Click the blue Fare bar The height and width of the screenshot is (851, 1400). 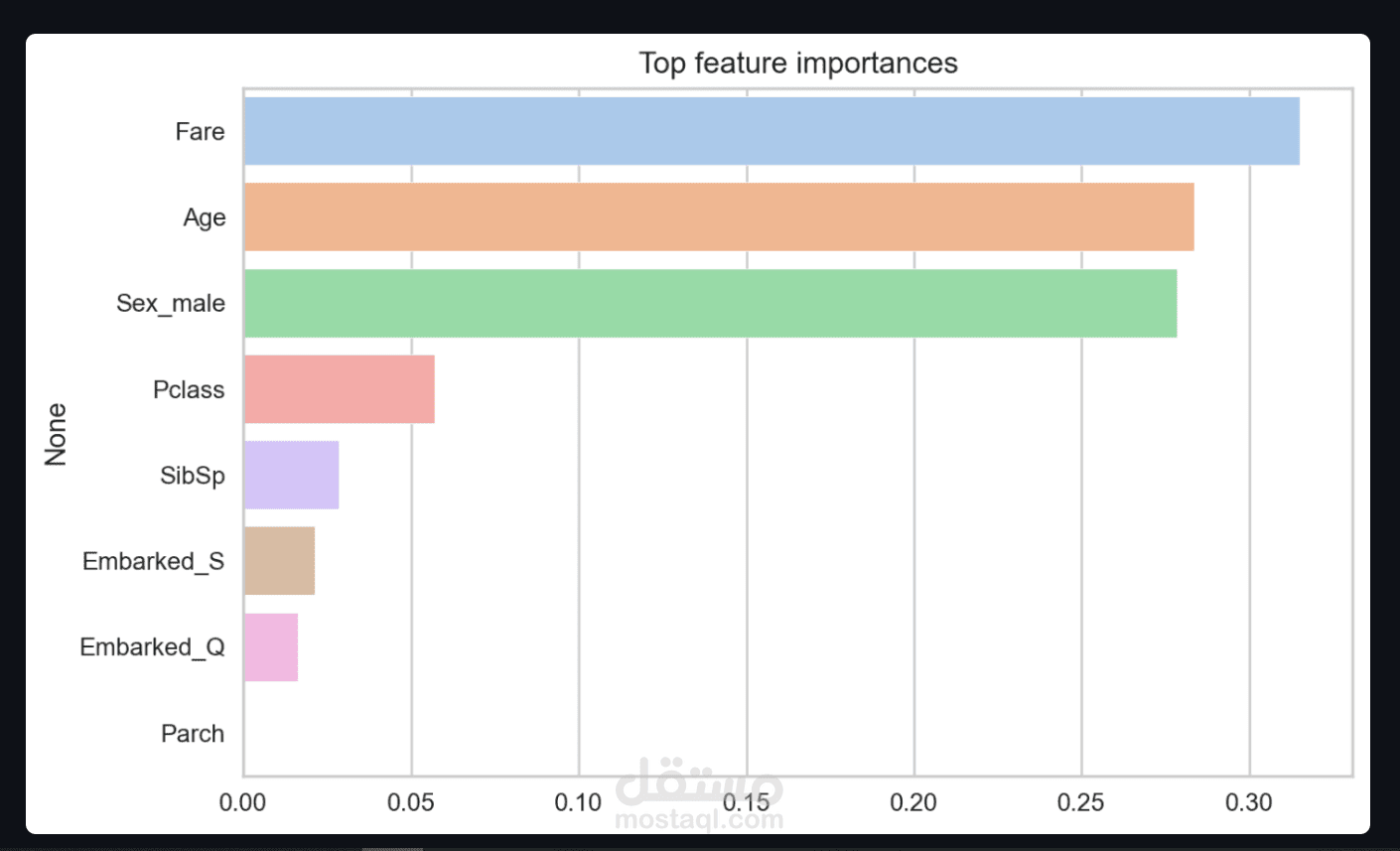(x=771, y=131)
